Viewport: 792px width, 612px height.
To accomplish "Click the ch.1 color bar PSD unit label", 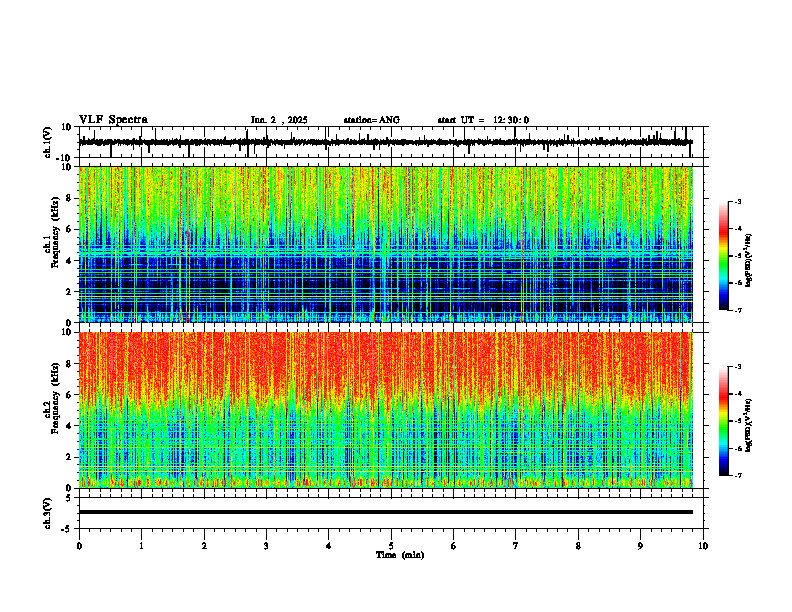I will [749, 260].
